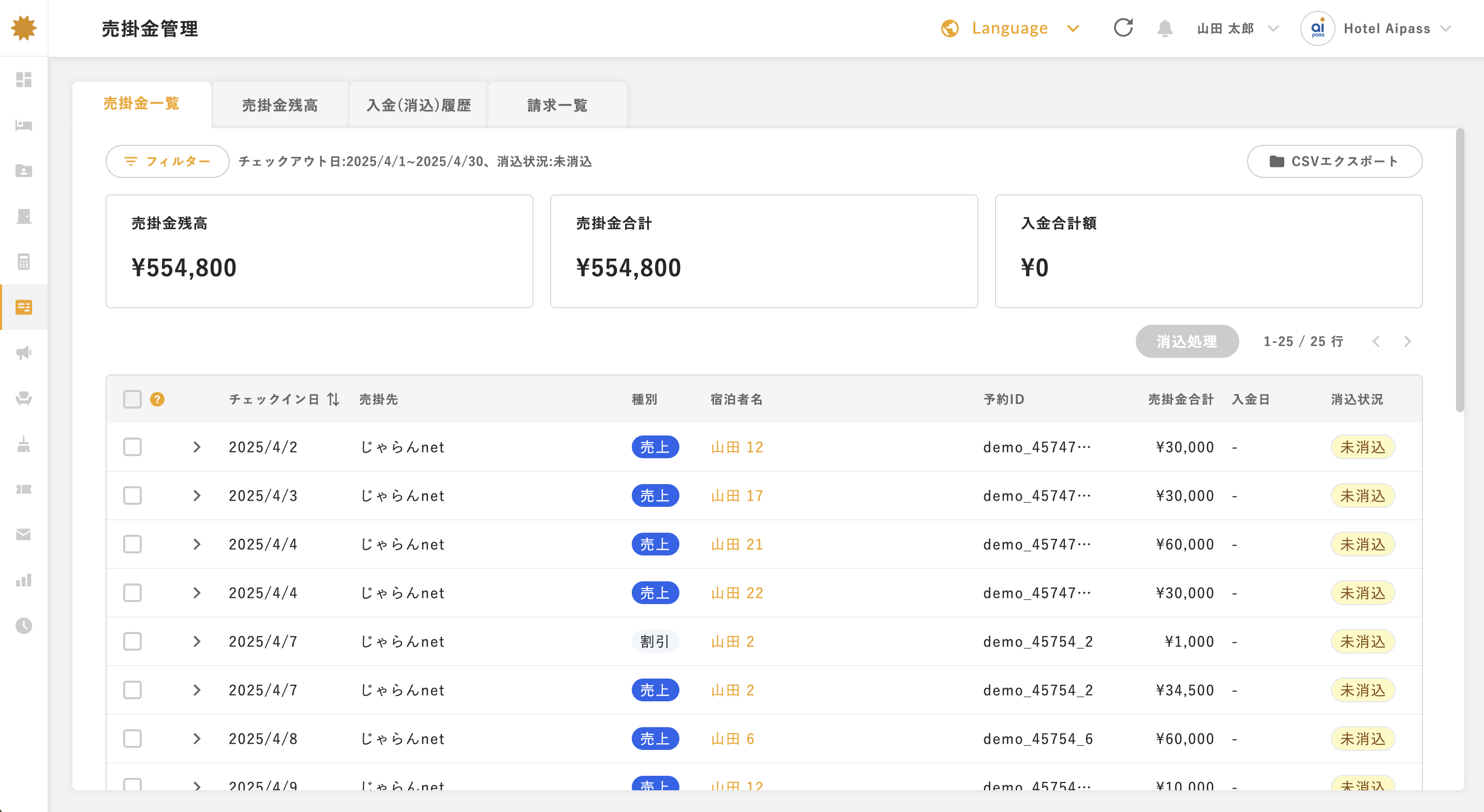Switch to the 請求一覧 tab

pos(558,105)
